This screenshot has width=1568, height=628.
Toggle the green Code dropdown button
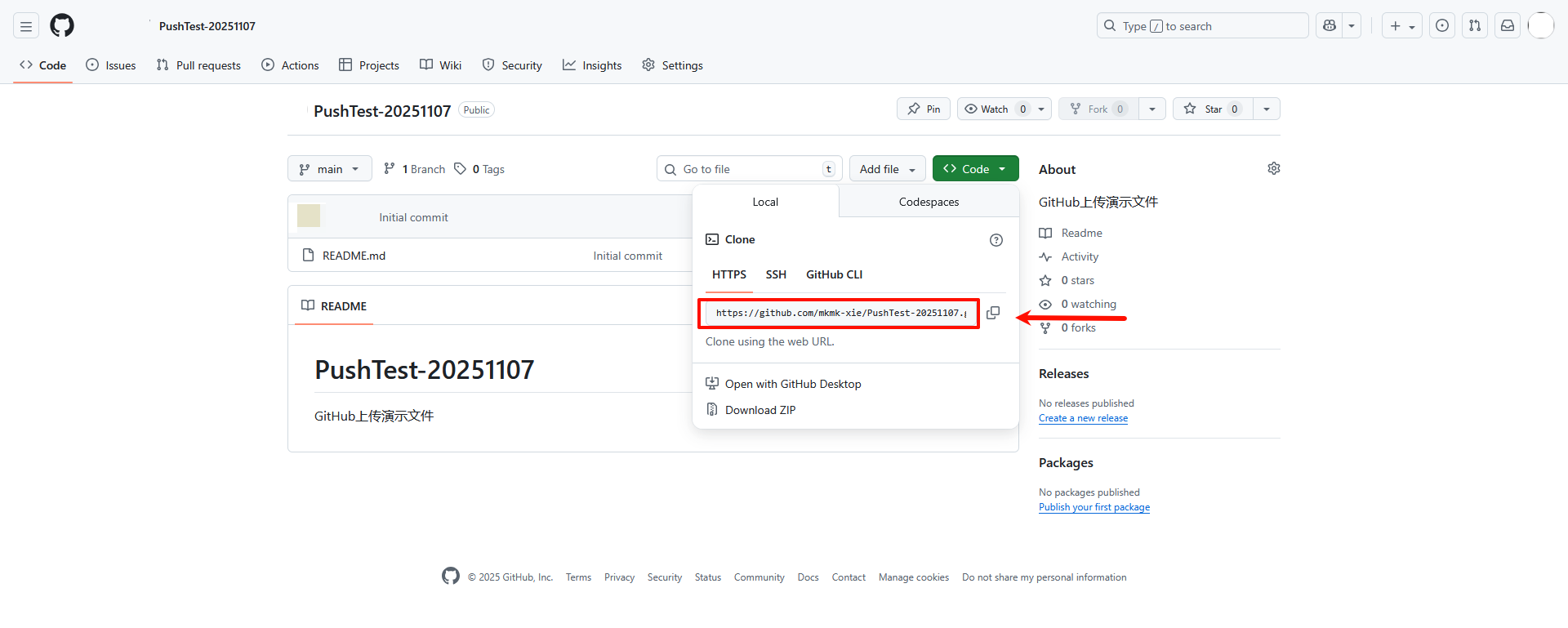click(x=976, y=169)
